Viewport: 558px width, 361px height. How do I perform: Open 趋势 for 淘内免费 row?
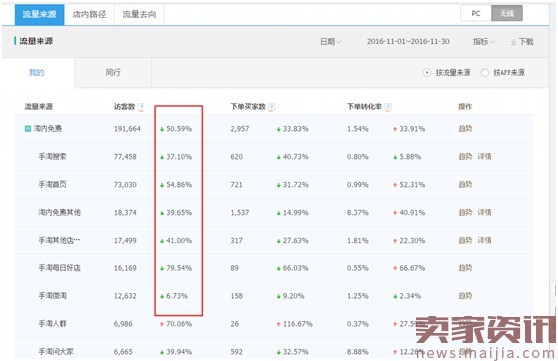click(465, 129)
